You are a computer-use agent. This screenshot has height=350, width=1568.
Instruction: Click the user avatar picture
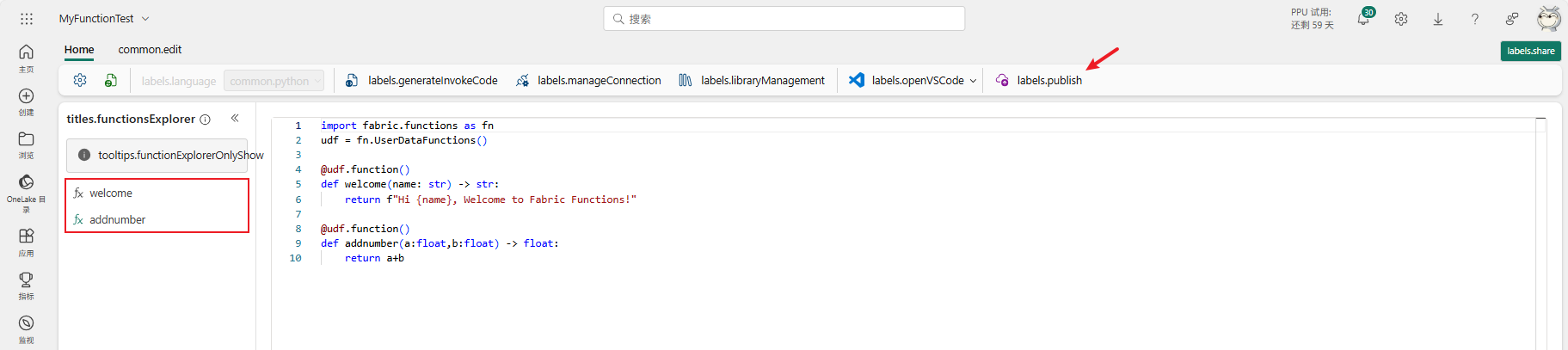(1549, 19)
